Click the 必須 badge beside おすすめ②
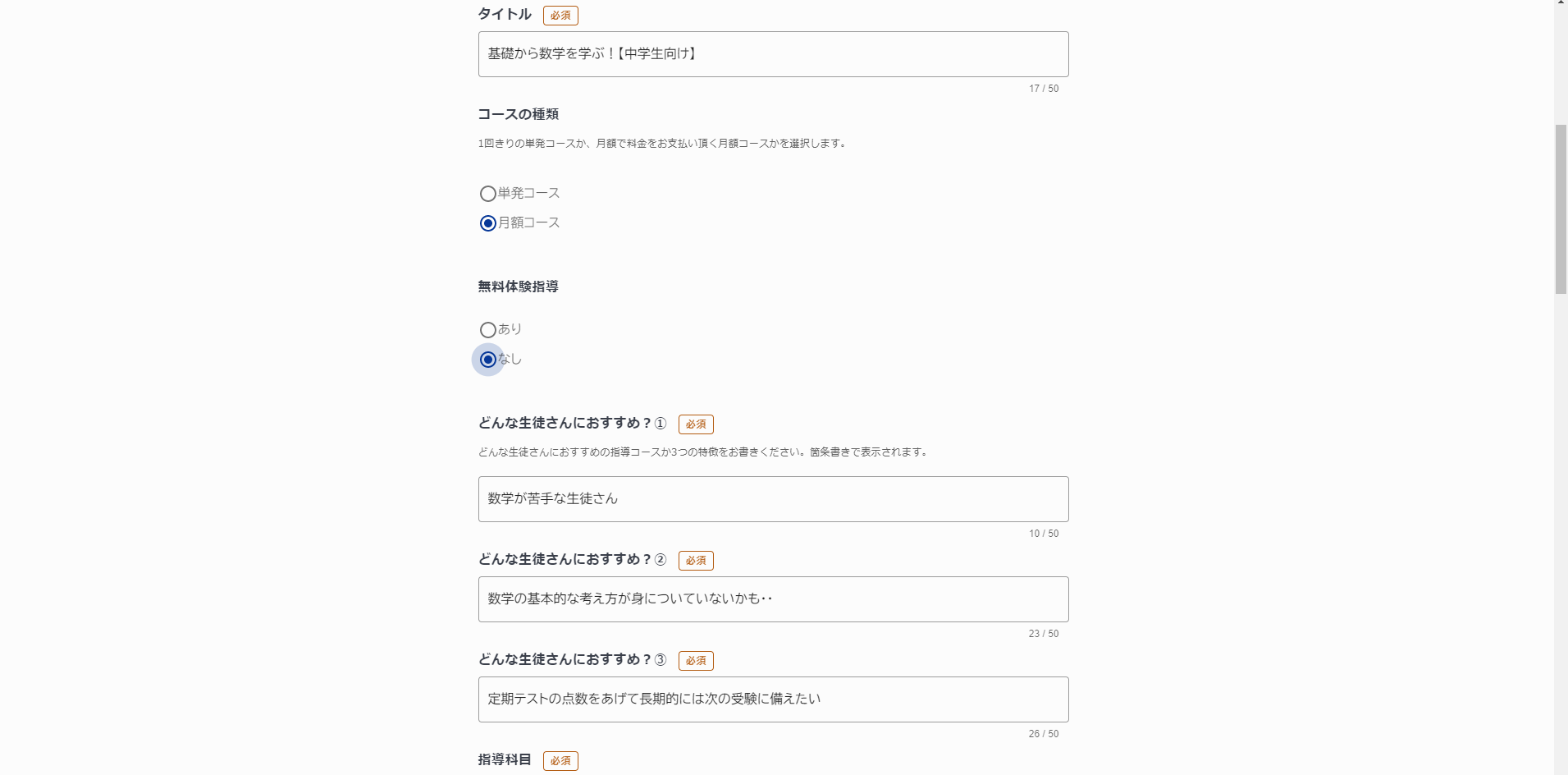The width and height of the screenshot is (1568, 775). tap(696, 561)
